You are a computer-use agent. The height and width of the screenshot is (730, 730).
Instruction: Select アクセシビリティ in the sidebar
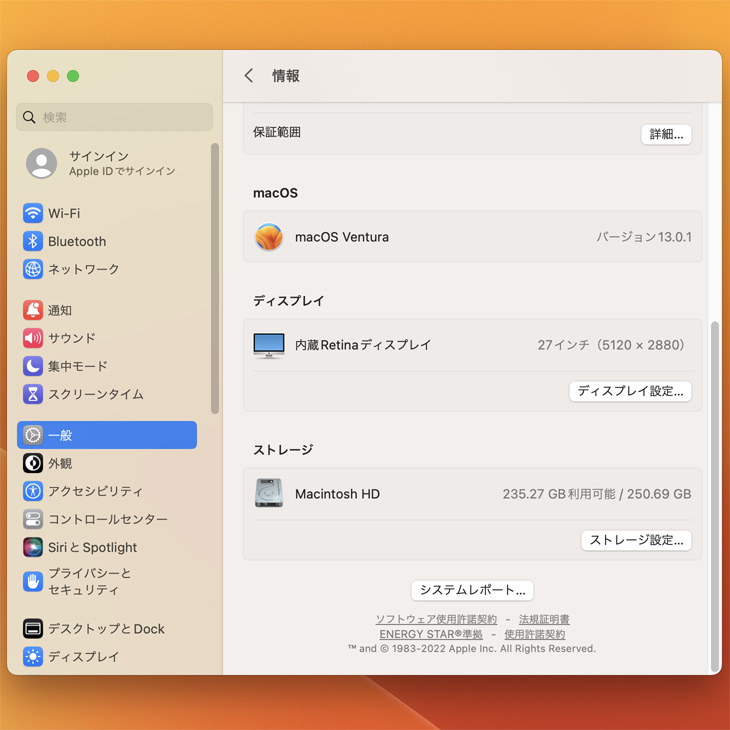click(x=107, y=491)
